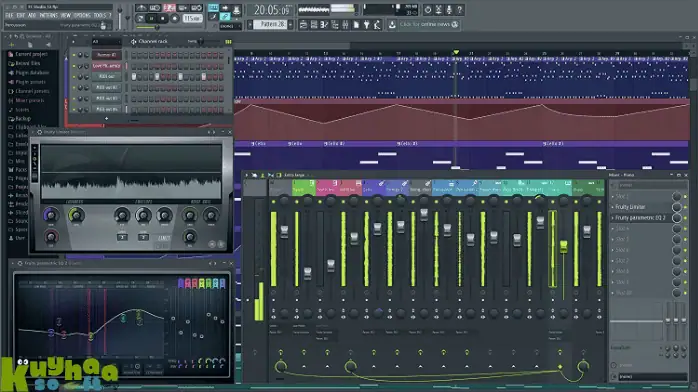
Task: Open the Mixer via toolbar icon
Action: tap(345, 24)
